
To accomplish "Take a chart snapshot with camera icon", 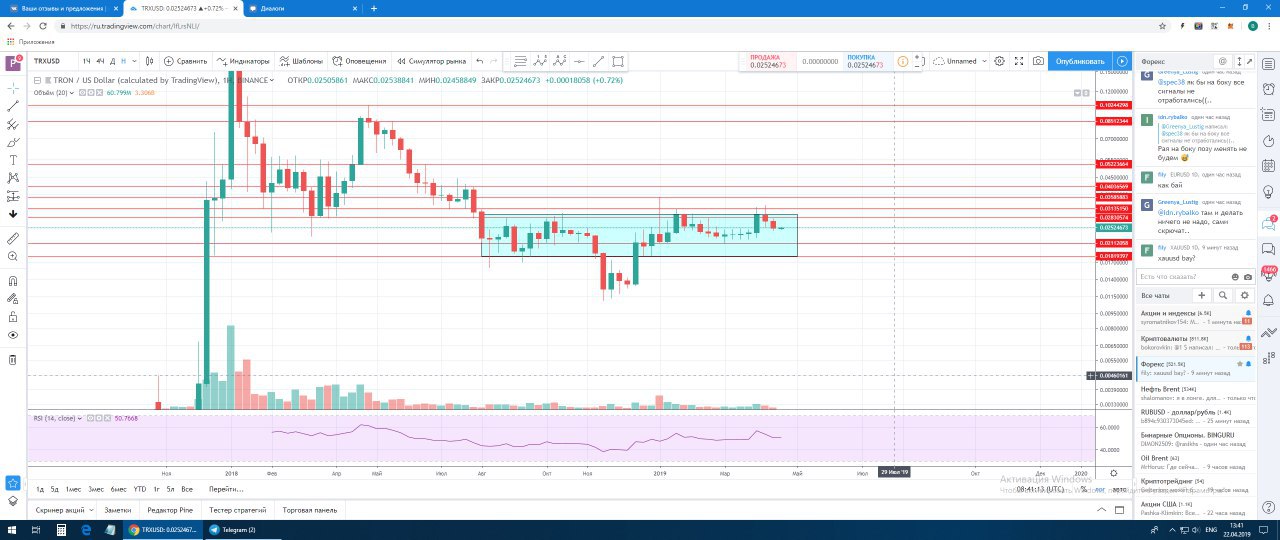I will tap(1039, 61).
